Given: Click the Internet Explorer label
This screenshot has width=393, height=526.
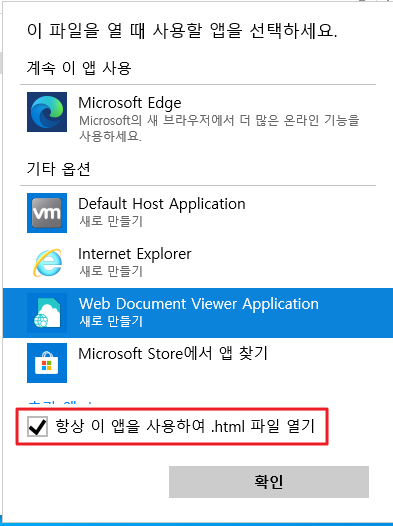Looking at the screenshot, I should pyautogui.click(x=135, y=254).
